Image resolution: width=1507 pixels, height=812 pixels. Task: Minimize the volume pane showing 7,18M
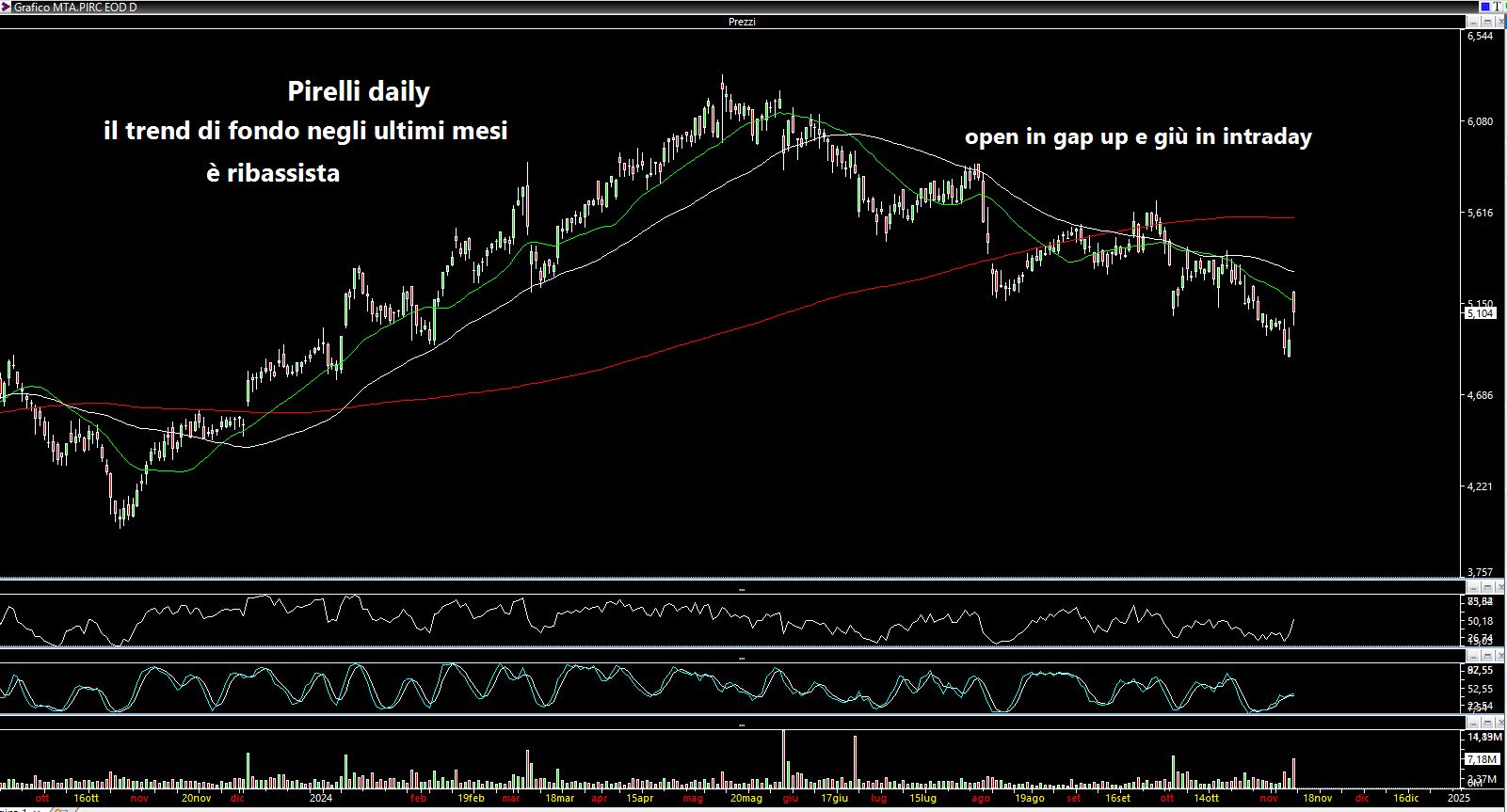coord(1474,724)
